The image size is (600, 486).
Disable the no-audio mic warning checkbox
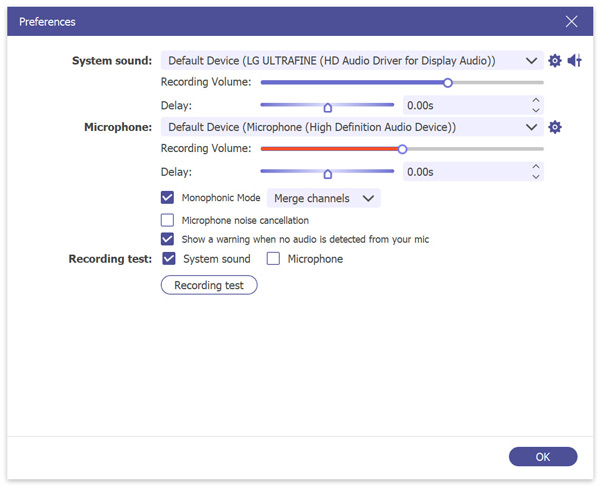coord(167,239)
